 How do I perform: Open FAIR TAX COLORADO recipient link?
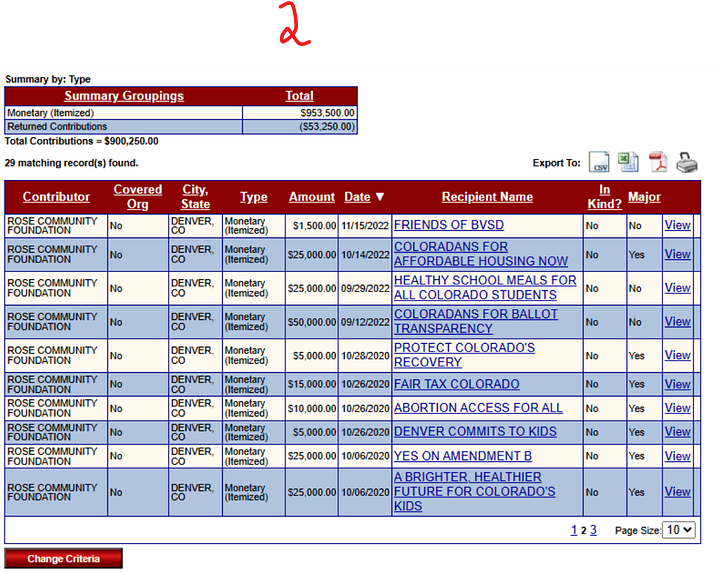click(x=456, y=384)
